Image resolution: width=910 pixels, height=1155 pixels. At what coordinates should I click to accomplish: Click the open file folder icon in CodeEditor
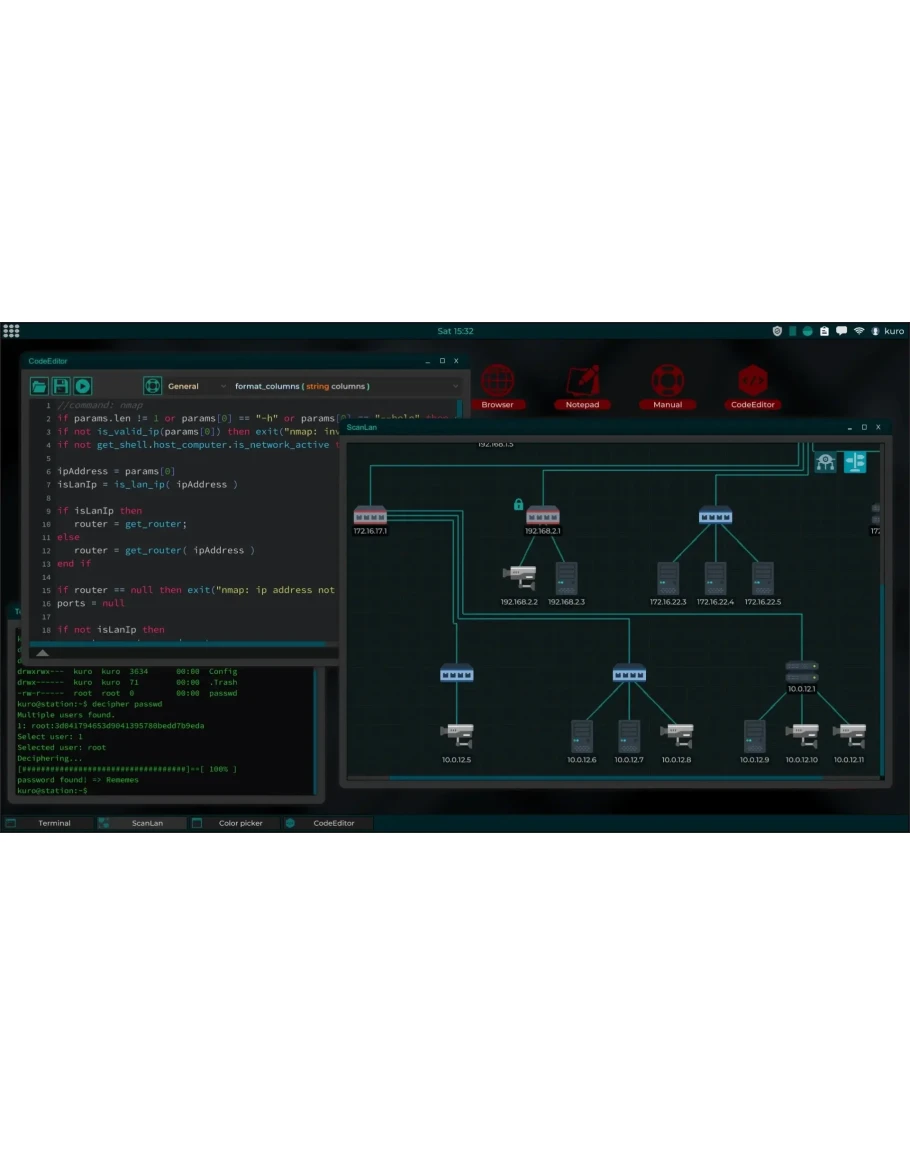(39, 386)
